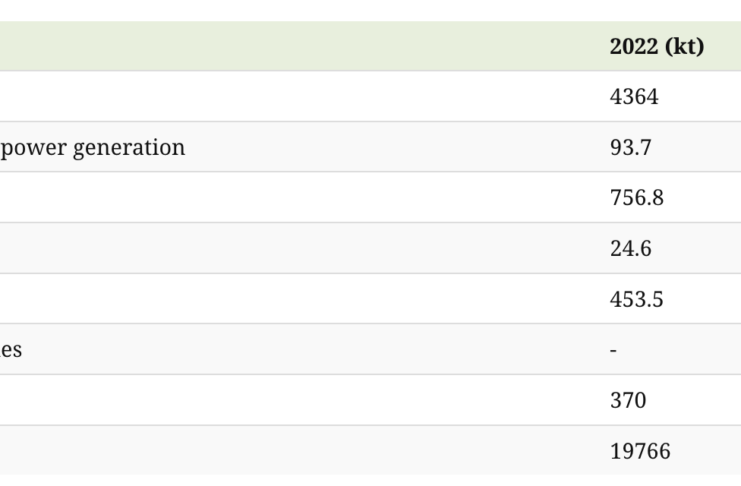Select the blank label area beside 370

tap(300, 401)
